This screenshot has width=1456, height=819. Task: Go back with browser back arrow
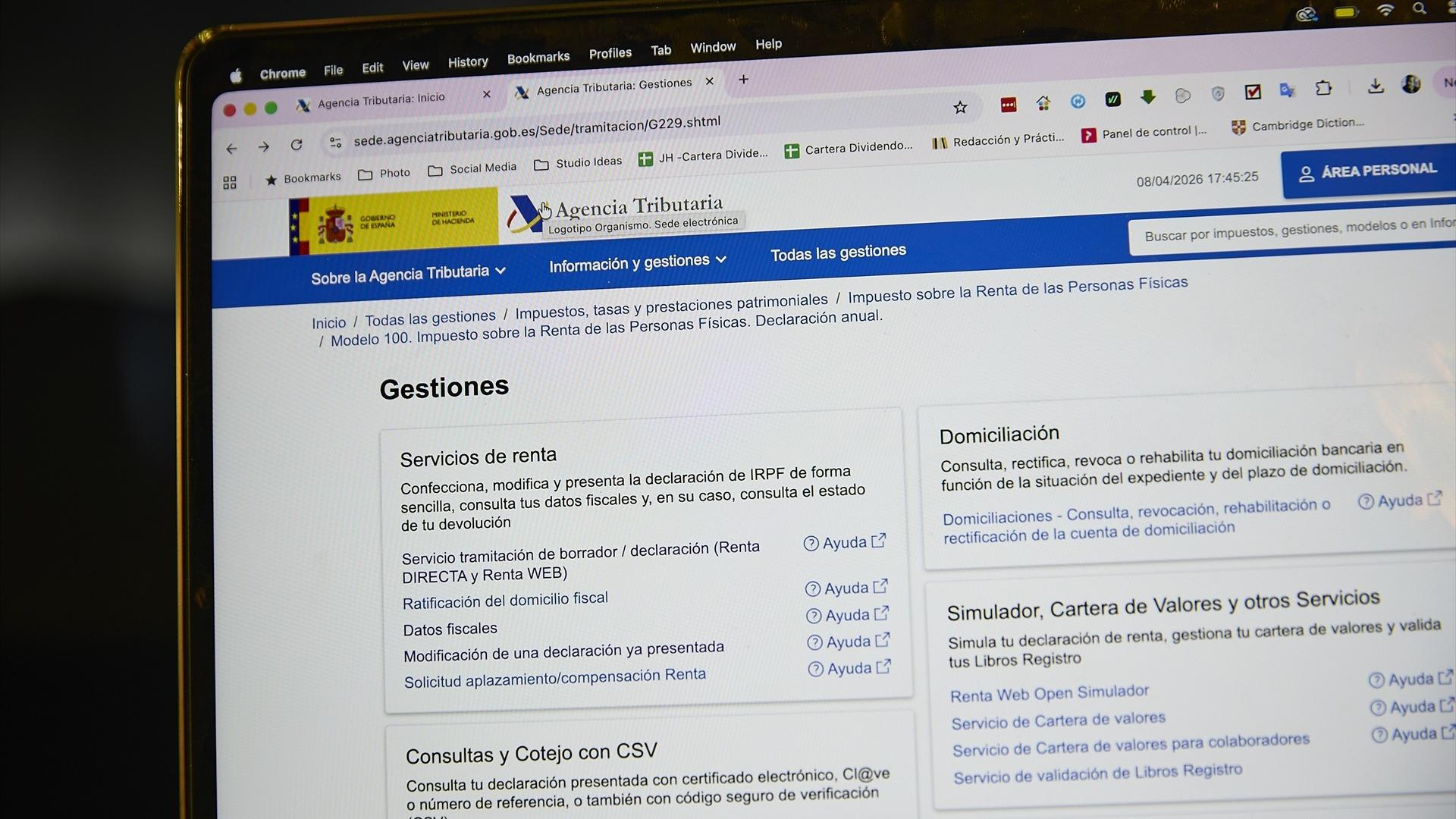(232, 149)
